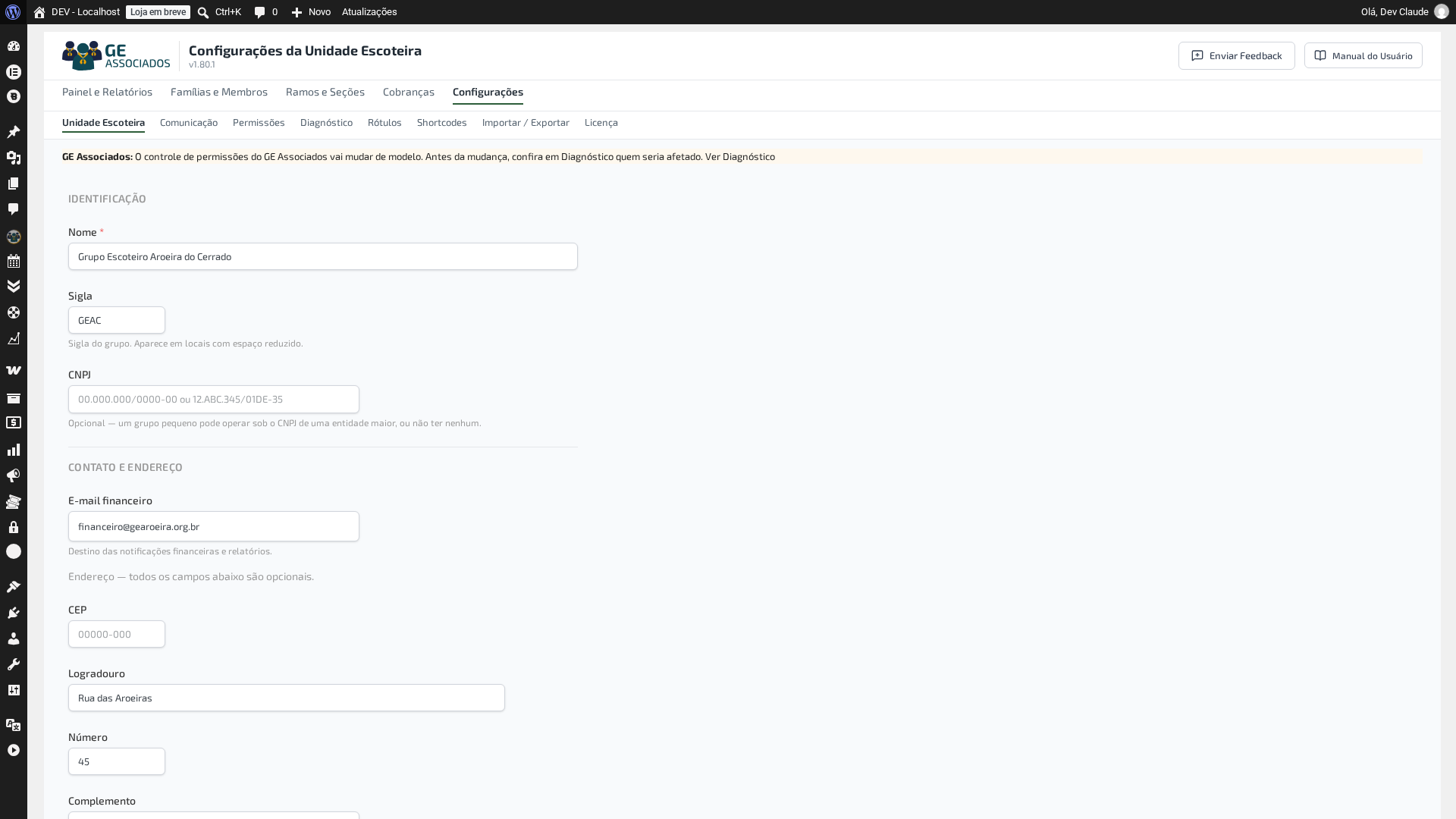
Task: Open Appearance paintbrush sidebar icon
Action: 14,586
